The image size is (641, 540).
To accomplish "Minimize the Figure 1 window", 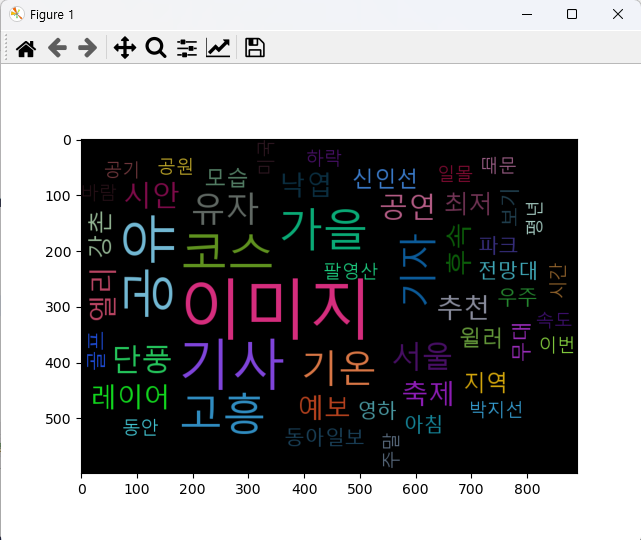I will 527,14.
